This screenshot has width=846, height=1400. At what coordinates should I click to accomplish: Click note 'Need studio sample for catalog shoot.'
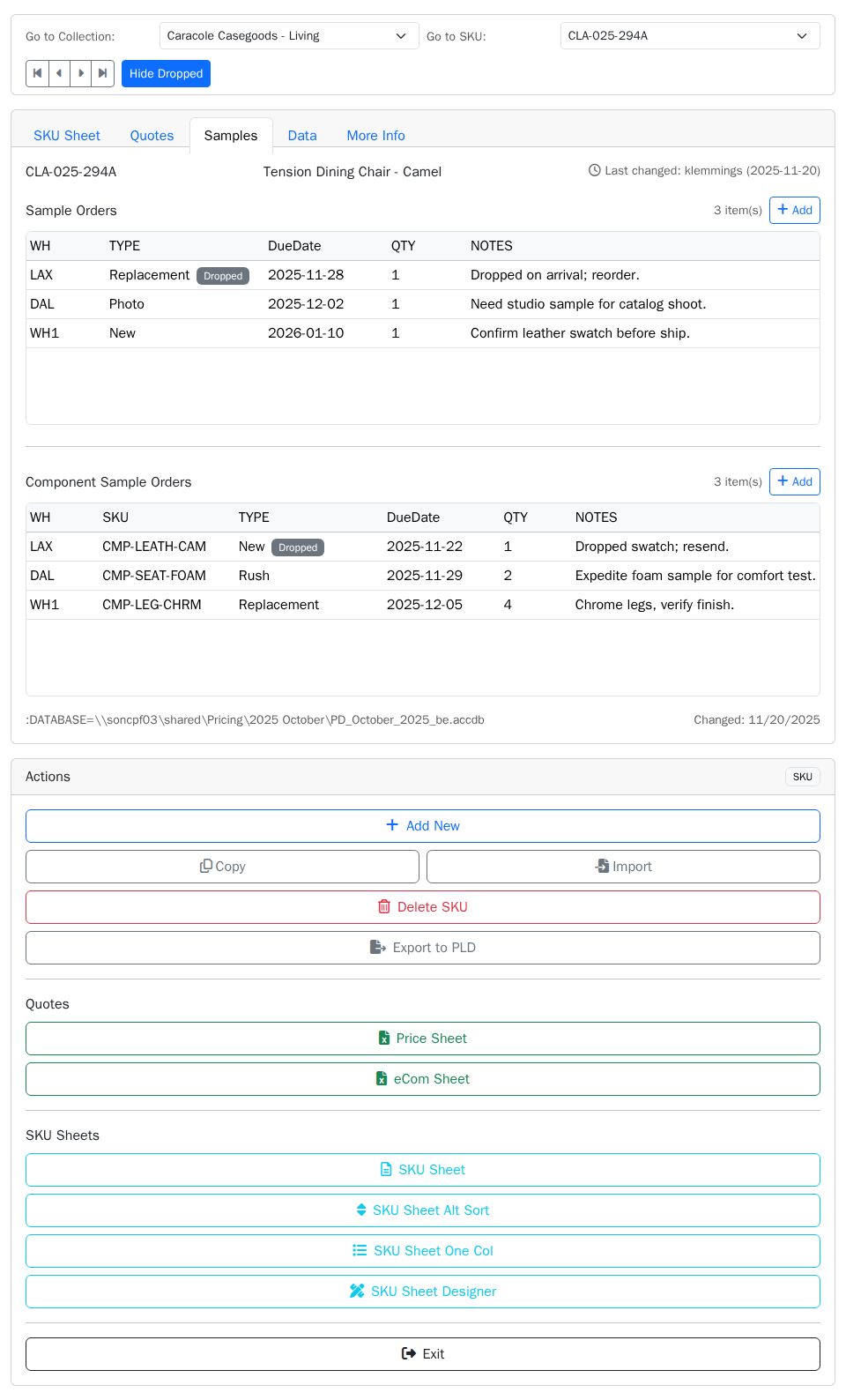click(589, 304)
